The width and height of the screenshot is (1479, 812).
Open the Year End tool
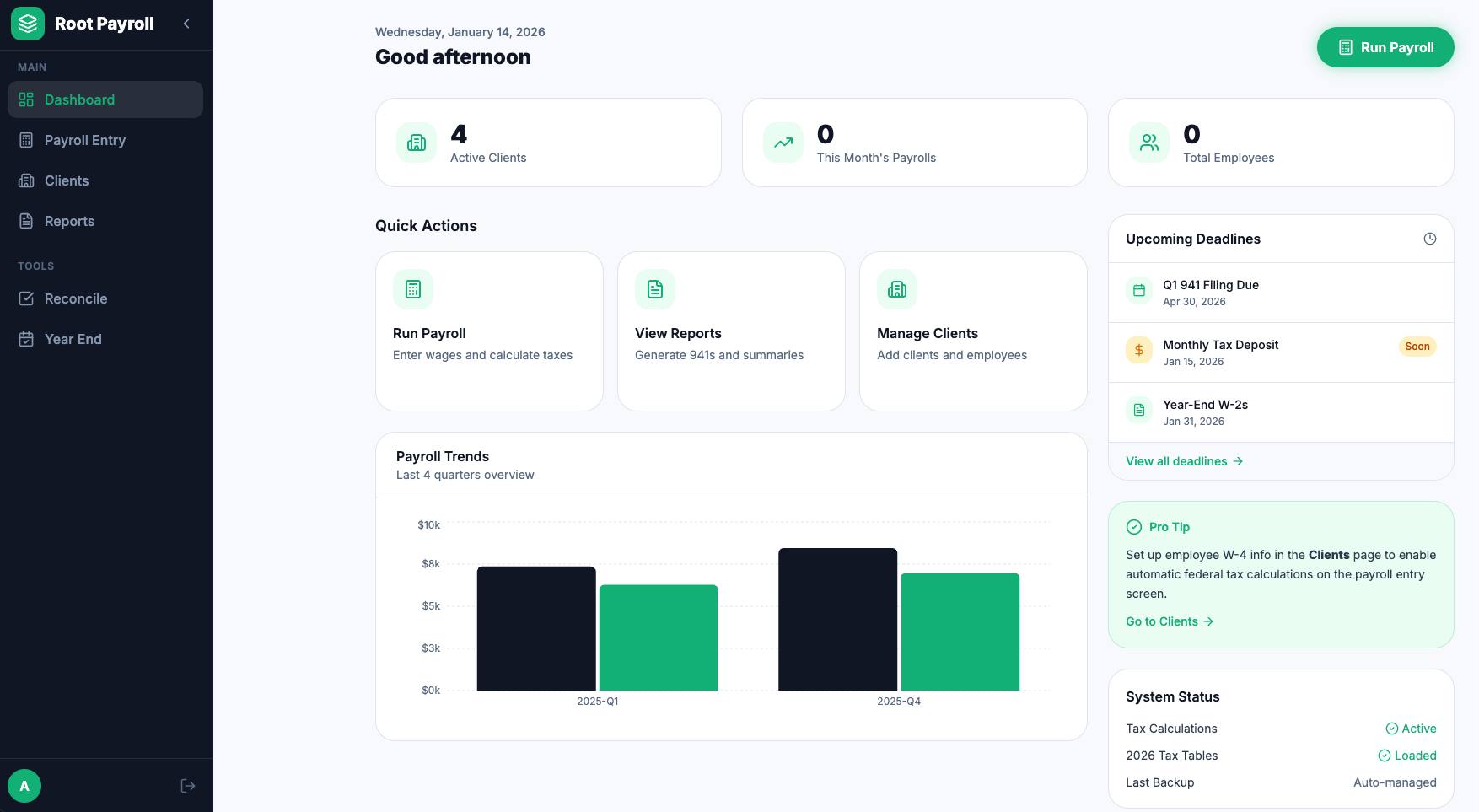(72, 339)
